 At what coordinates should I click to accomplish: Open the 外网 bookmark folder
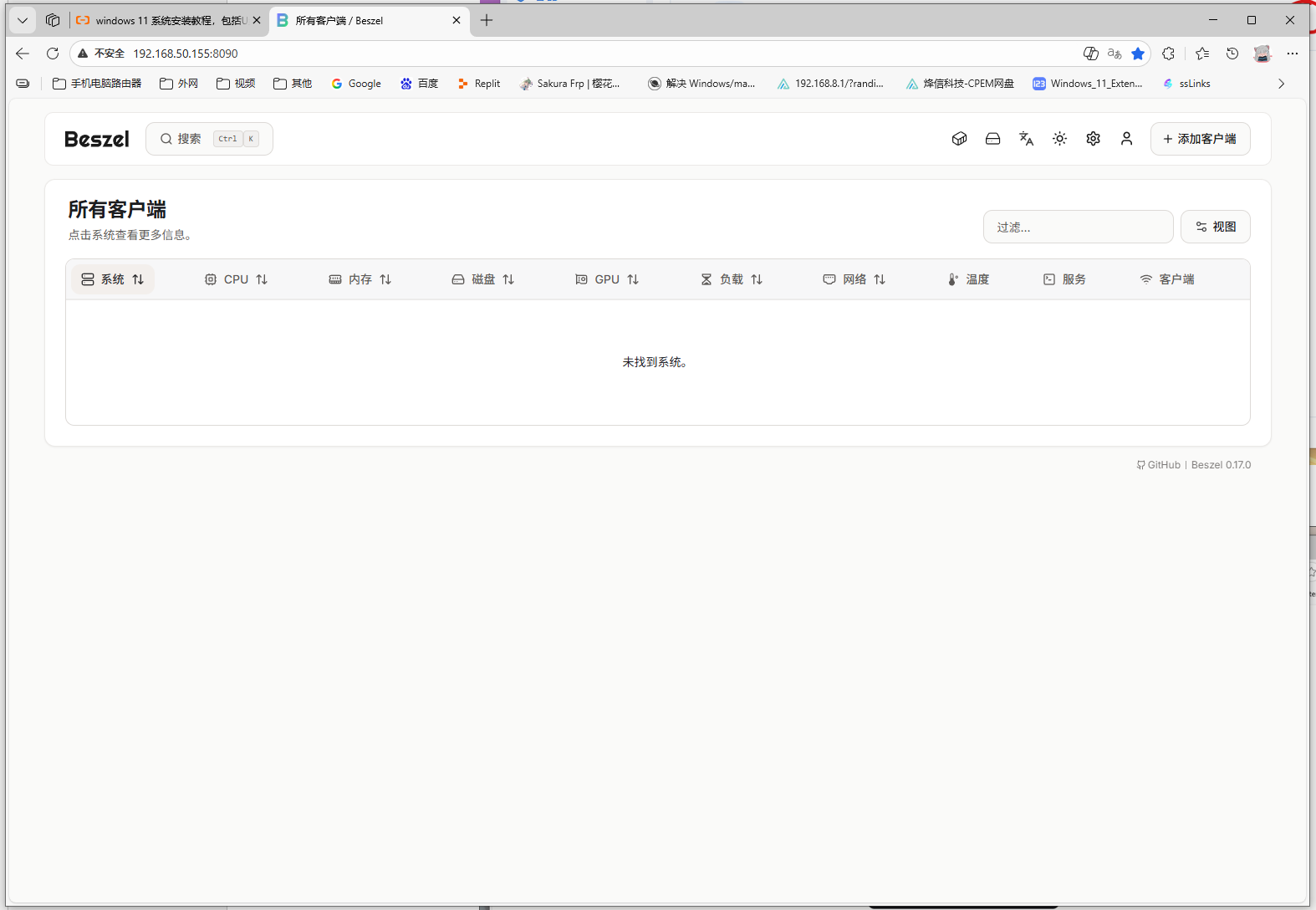179,84
